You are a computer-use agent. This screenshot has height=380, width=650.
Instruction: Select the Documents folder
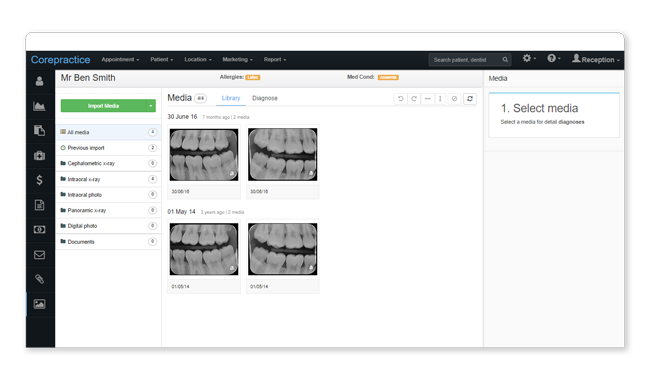click(x=108, y=242)
